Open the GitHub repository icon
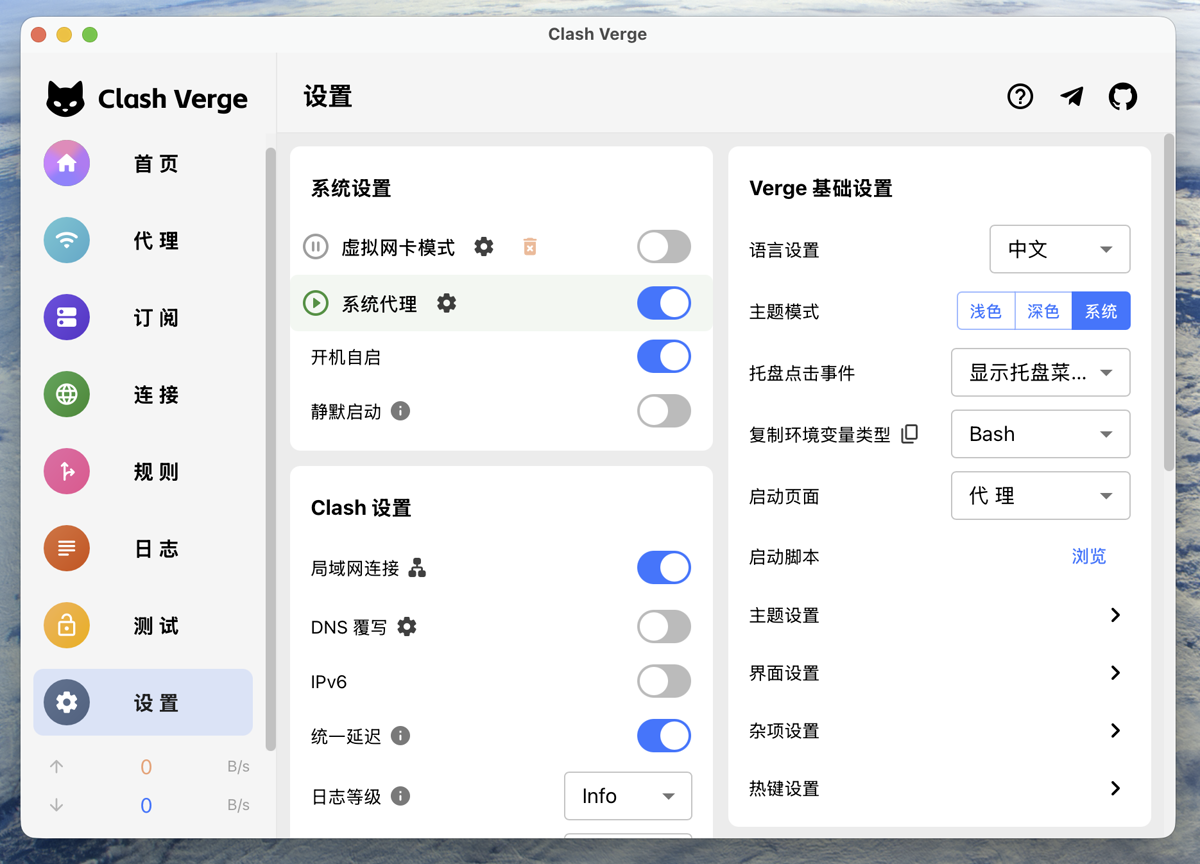This screenshot has height=864, width=1200. [x=1122, y=96]
